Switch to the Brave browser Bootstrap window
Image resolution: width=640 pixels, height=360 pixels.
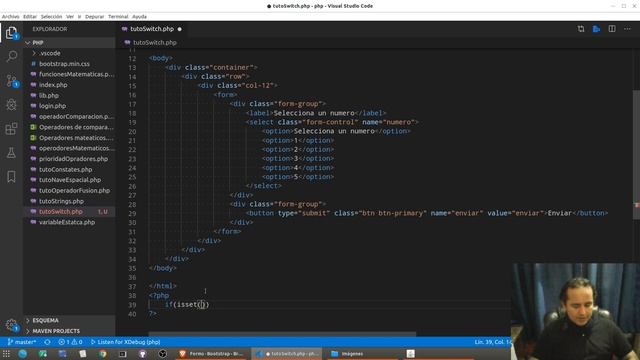point(211,354)
